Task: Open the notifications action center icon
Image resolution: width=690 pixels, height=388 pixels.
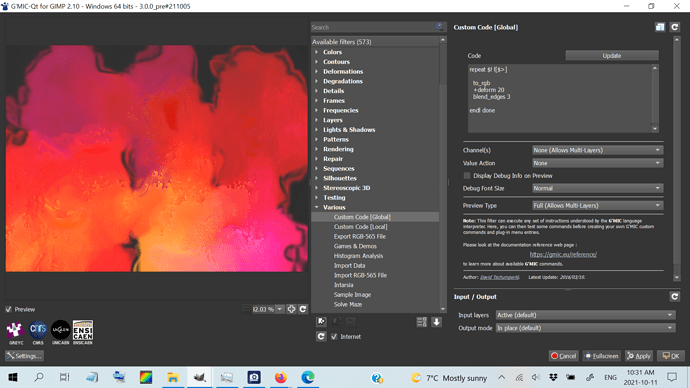Action: point(672,377)
